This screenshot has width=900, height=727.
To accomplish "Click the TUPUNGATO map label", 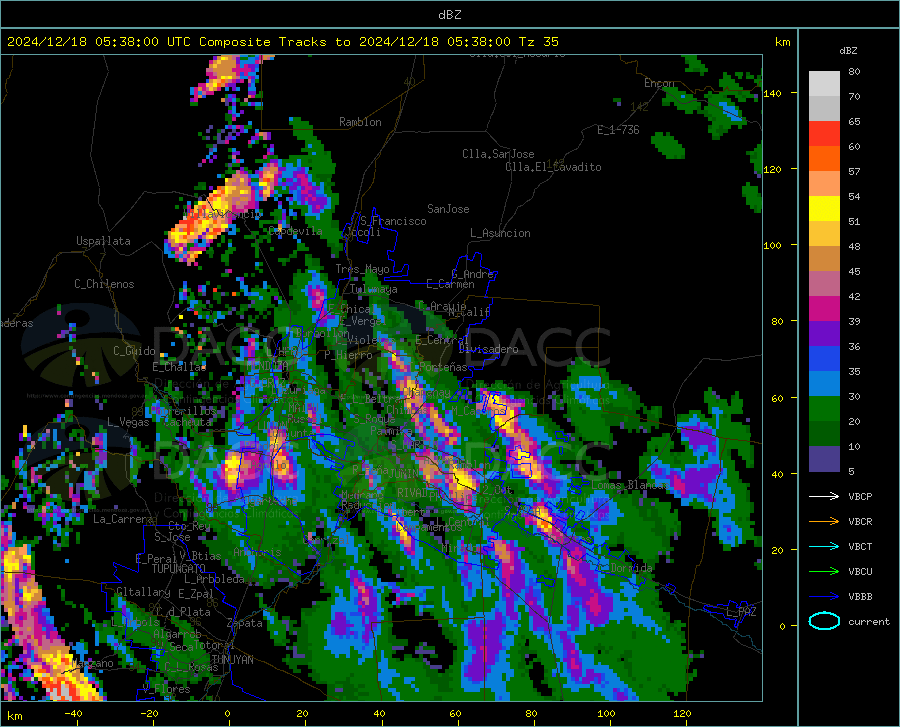I will [179, 569].
